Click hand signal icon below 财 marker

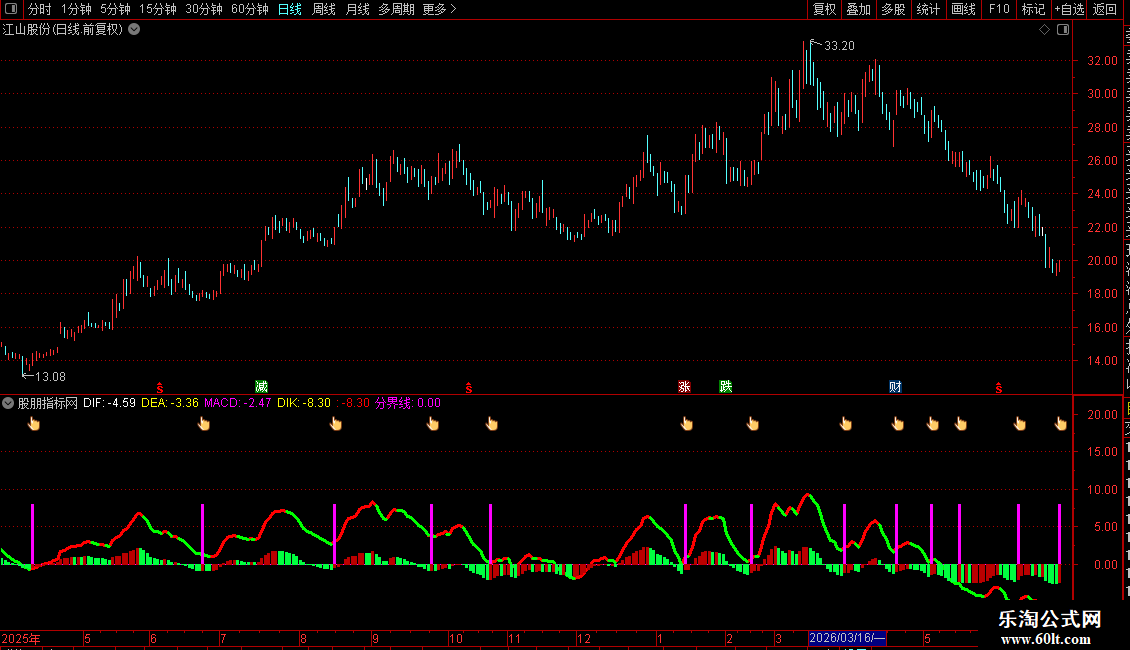tap(898, 424)
